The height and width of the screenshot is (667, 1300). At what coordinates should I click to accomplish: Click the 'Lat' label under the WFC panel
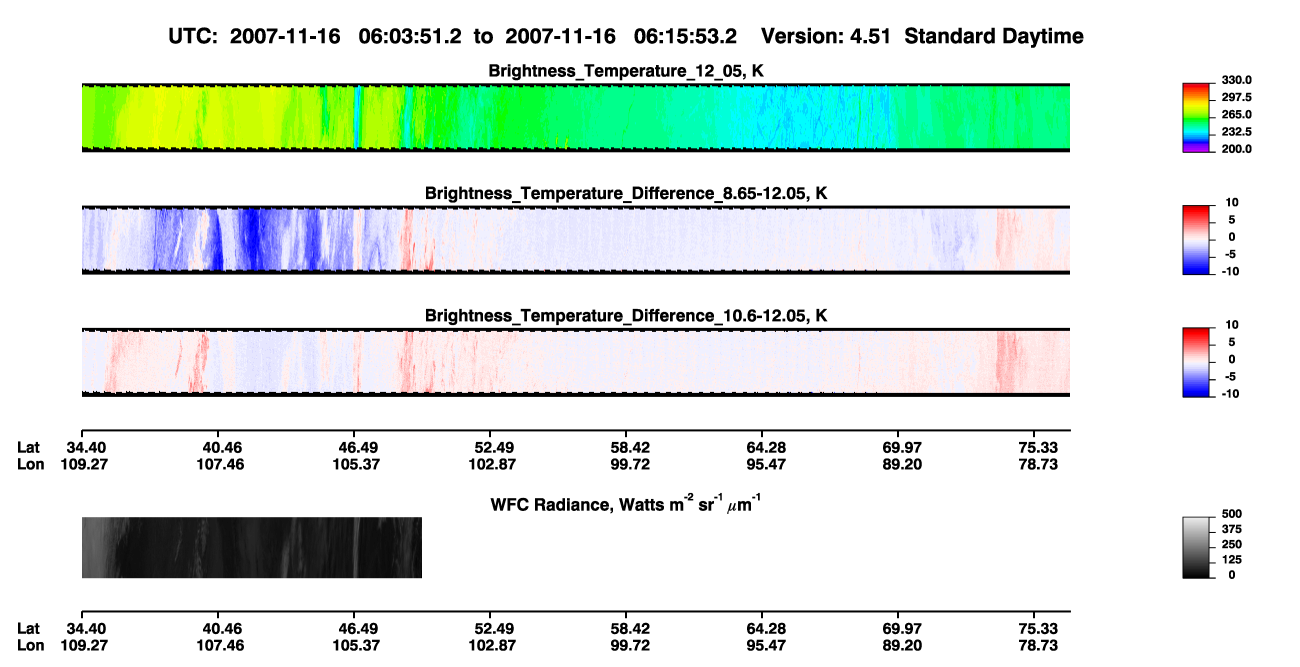pyautogui.click(x=29, y=629)
